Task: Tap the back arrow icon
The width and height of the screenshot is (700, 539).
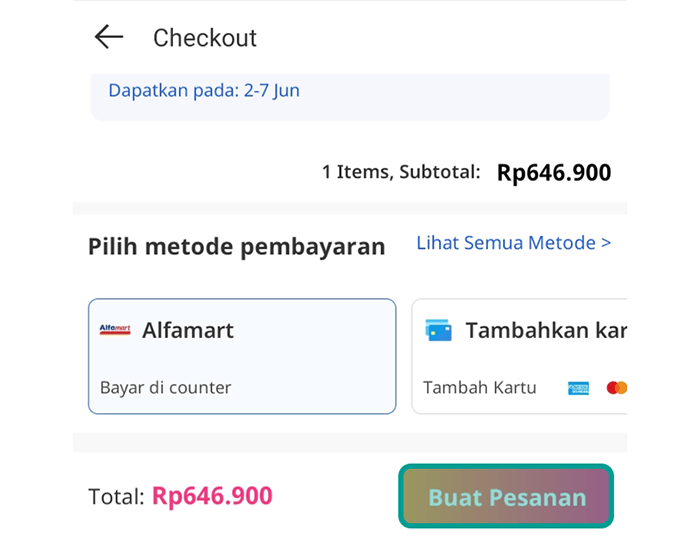Action: point(109,37)
